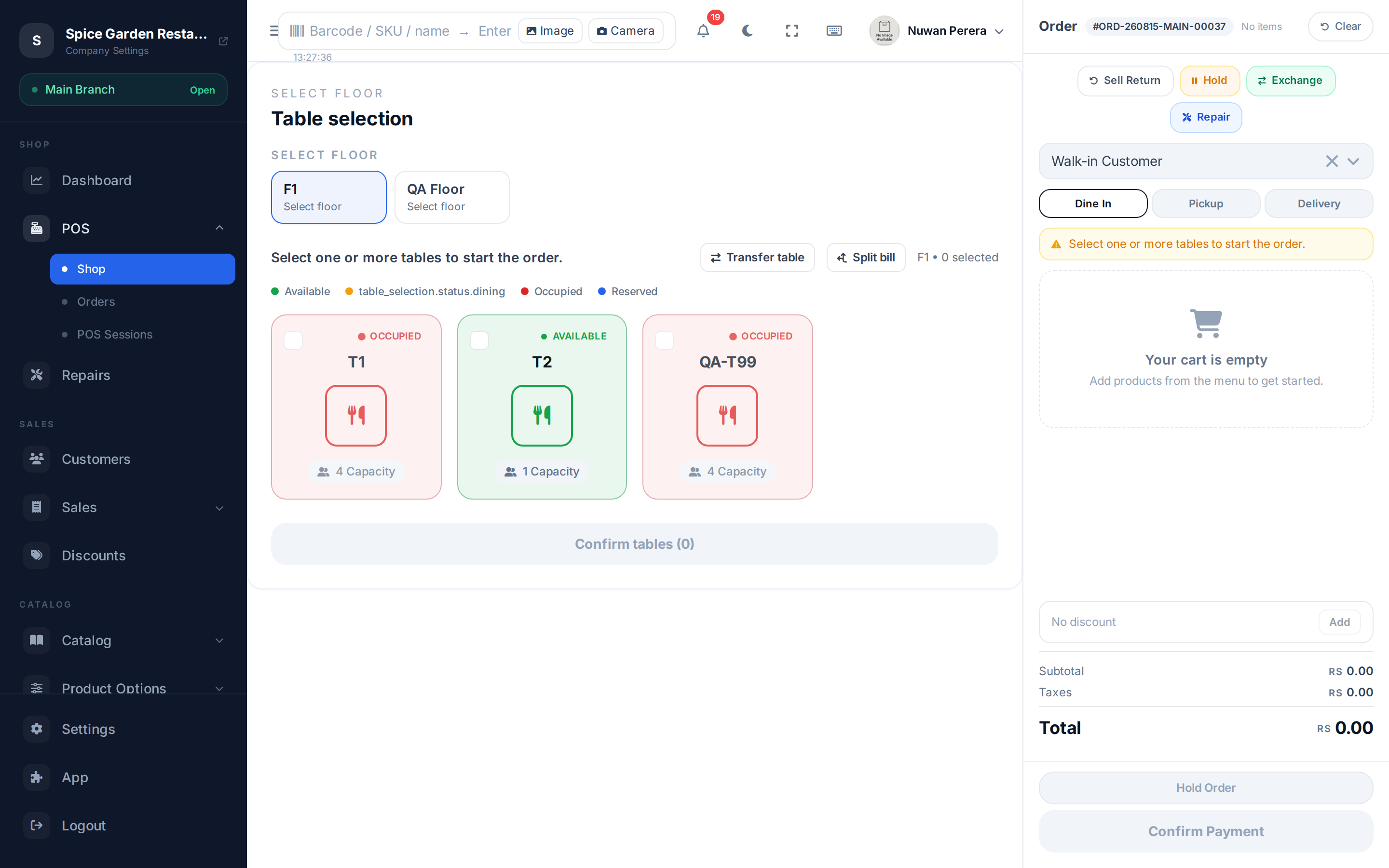The height and width of the screenshot is (868, 1389).
Task: Click Confirm Payment button
Action: pos(1206,831)
